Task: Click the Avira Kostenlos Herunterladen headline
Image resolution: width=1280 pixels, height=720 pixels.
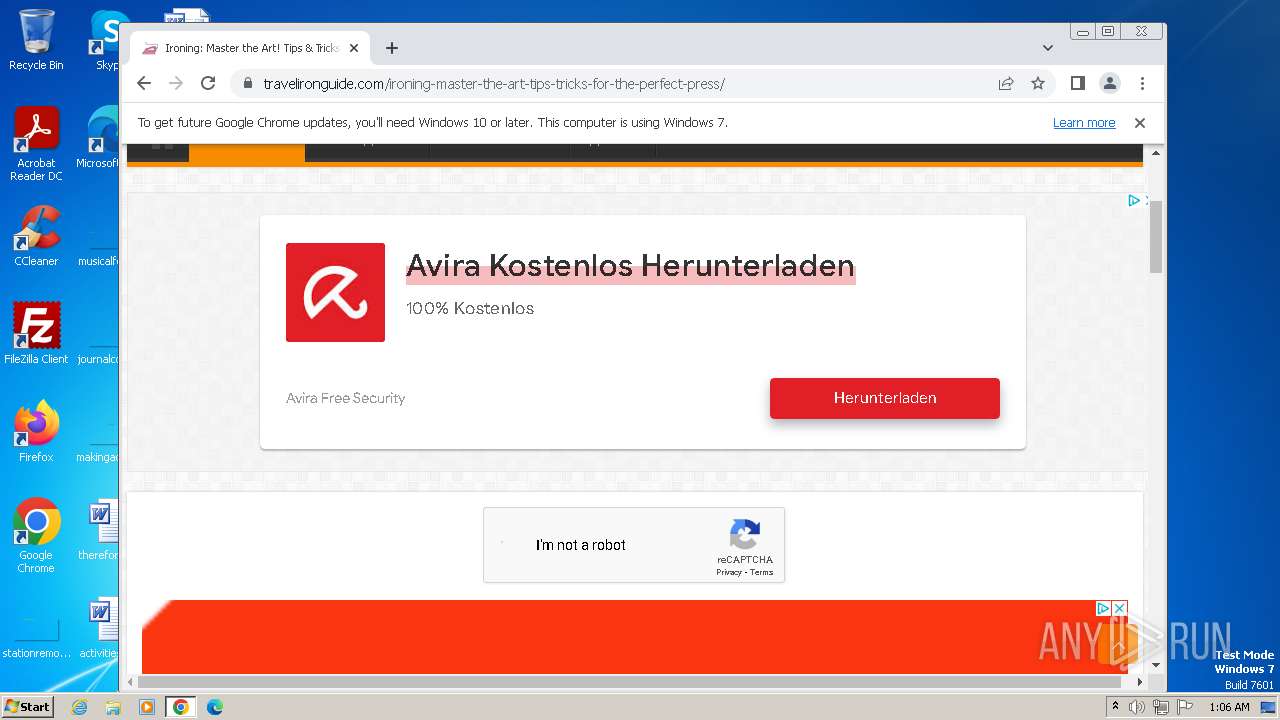Action: coord(630,266)
